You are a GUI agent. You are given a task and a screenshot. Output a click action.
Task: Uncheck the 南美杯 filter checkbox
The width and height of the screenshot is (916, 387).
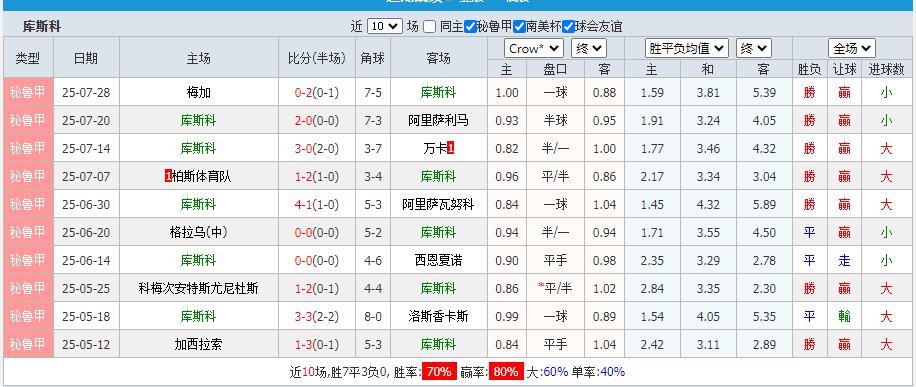[x=519, y=26]
